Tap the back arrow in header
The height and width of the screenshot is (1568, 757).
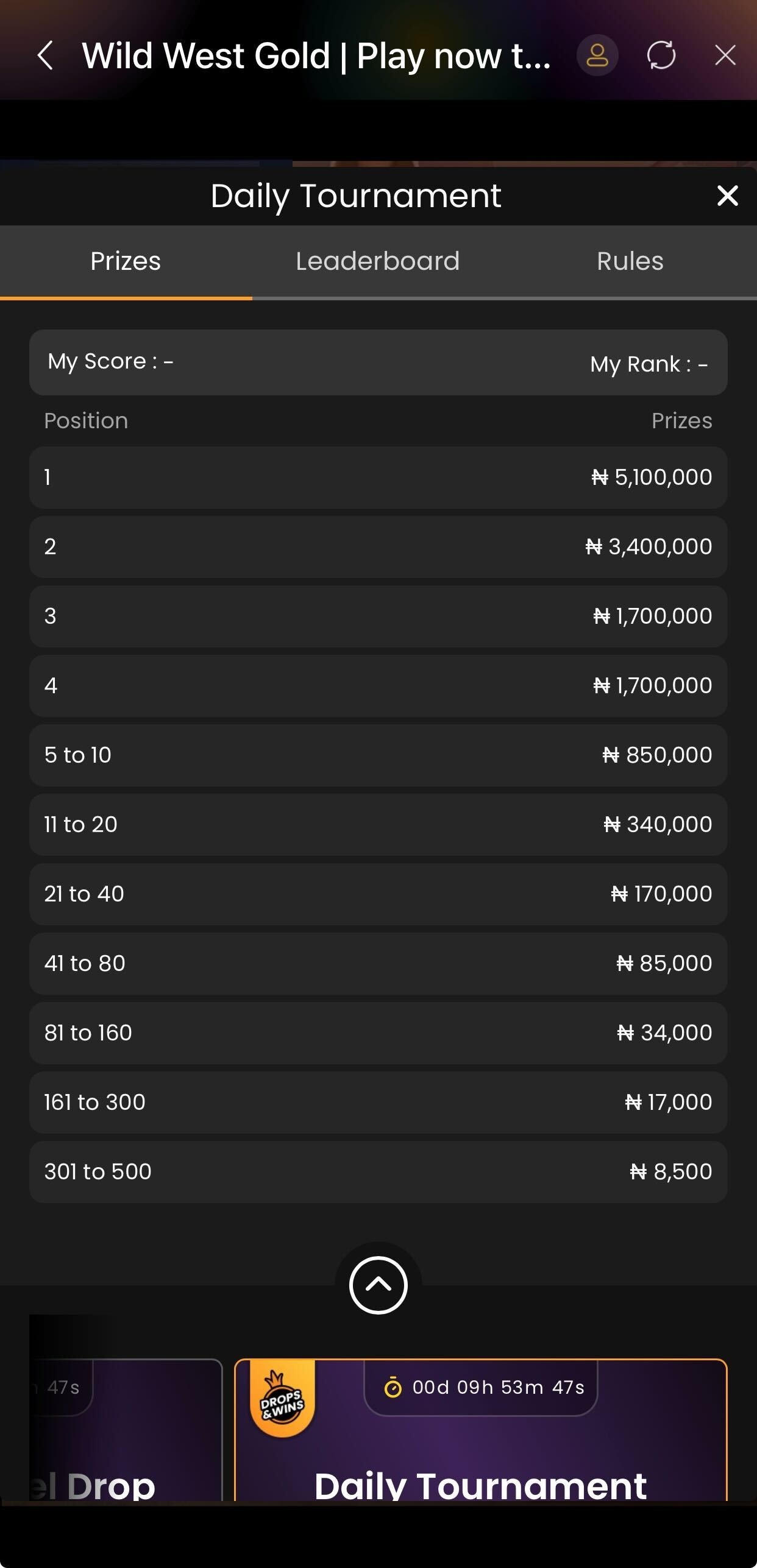[x=46, y=55]
